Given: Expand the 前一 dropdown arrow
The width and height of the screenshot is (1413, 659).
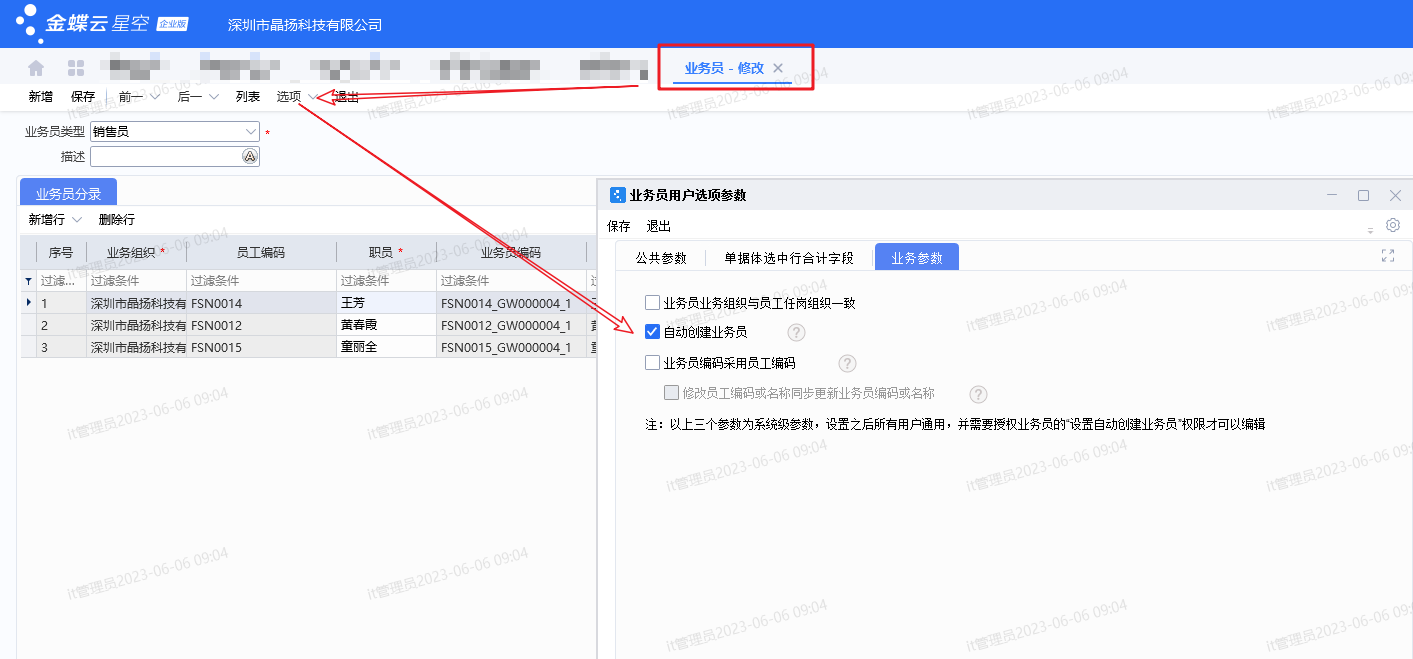Looking at the screenshot, I should coord(155,97).
